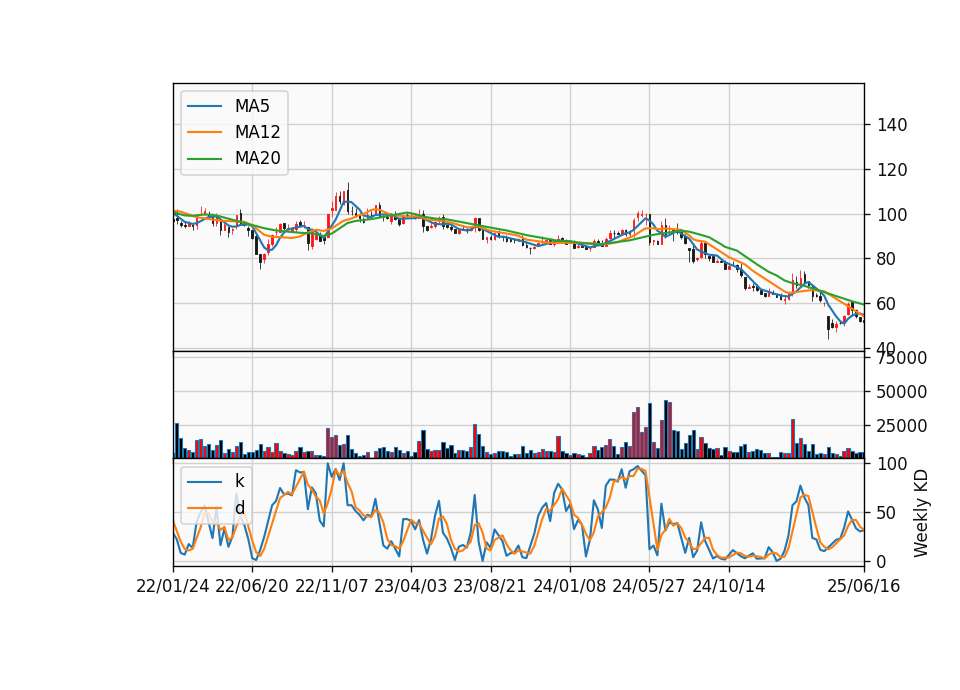Click the 80 price axis label
Image resolution: width=960 pixels, height=690 pixels.
887,259
